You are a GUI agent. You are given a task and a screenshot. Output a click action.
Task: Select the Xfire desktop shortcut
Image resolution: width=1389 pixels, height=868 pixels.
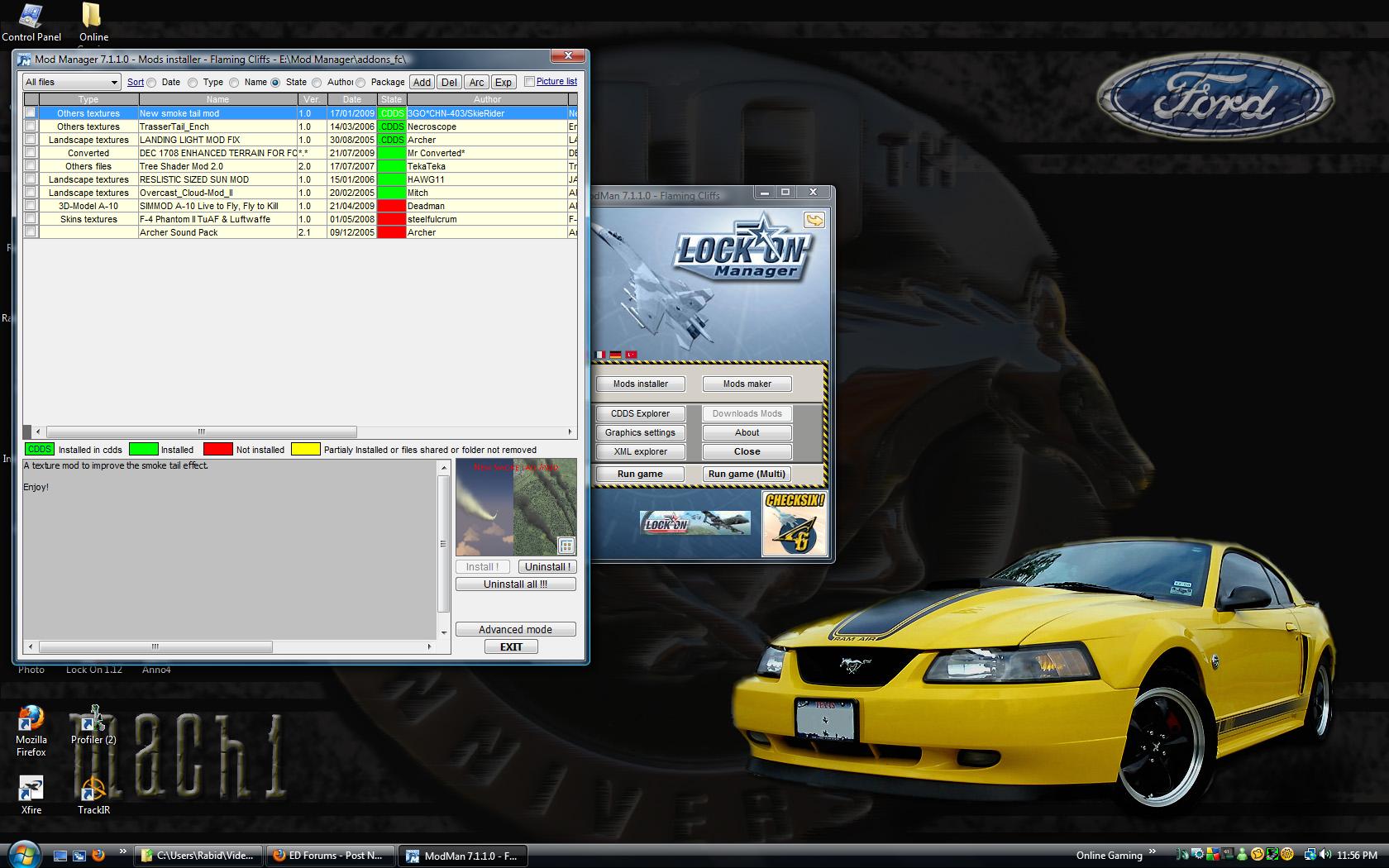pos(31,795)
